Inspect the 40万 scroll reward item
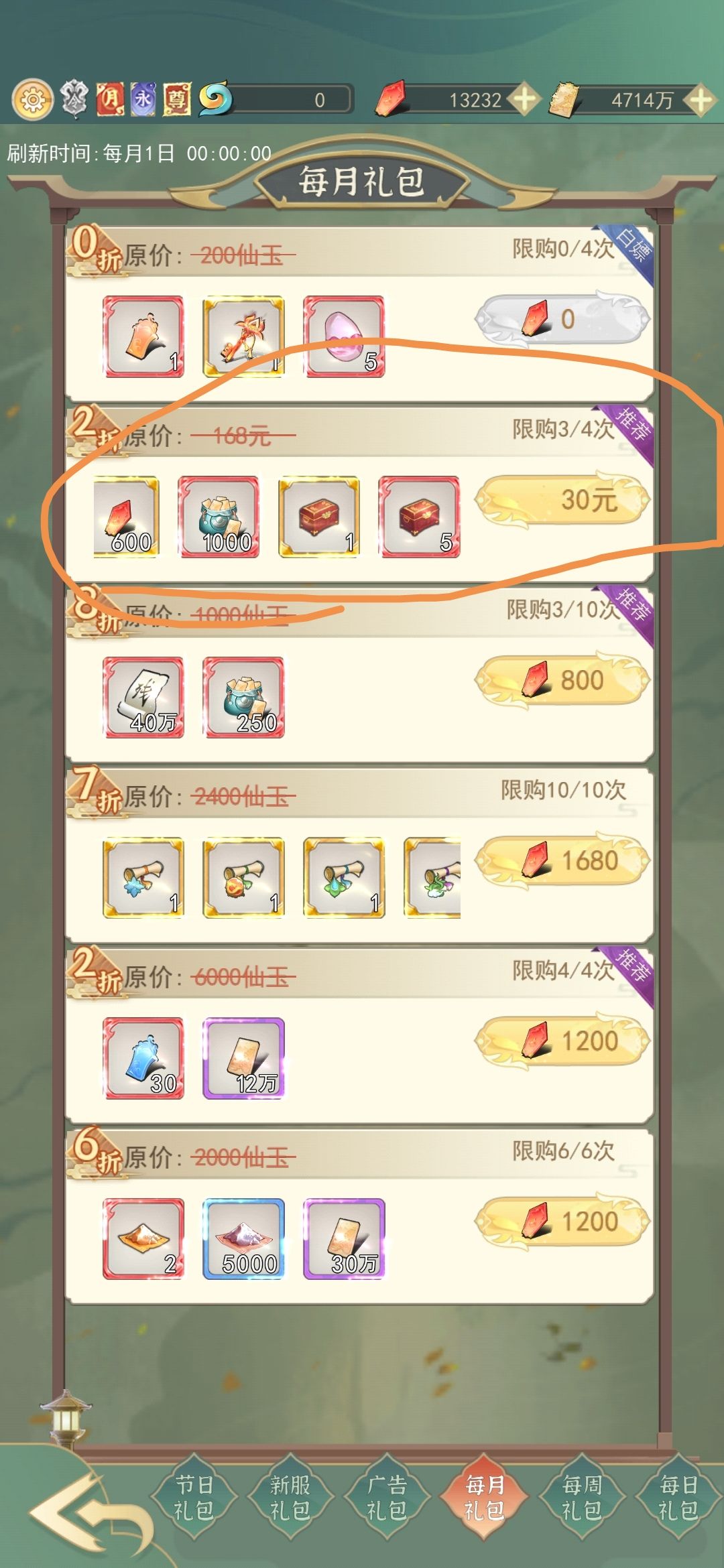Screen dimensions: 724x1568 (x=143, y=698)
